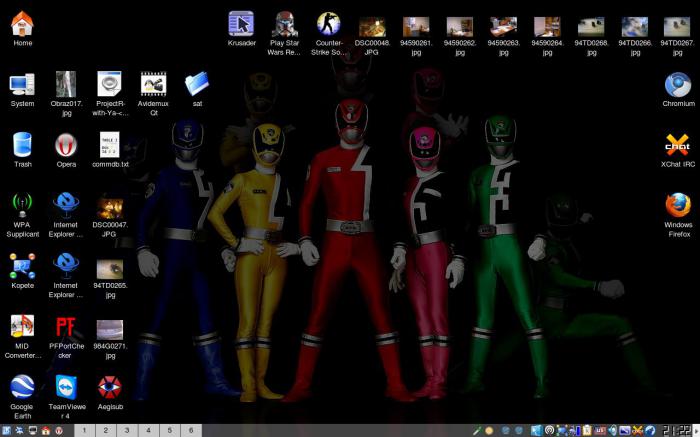This screenshot has height=437, width=700.
Task: Open the ProjectR-with-Ya... file icon
Action: click(x=110, y=93)
